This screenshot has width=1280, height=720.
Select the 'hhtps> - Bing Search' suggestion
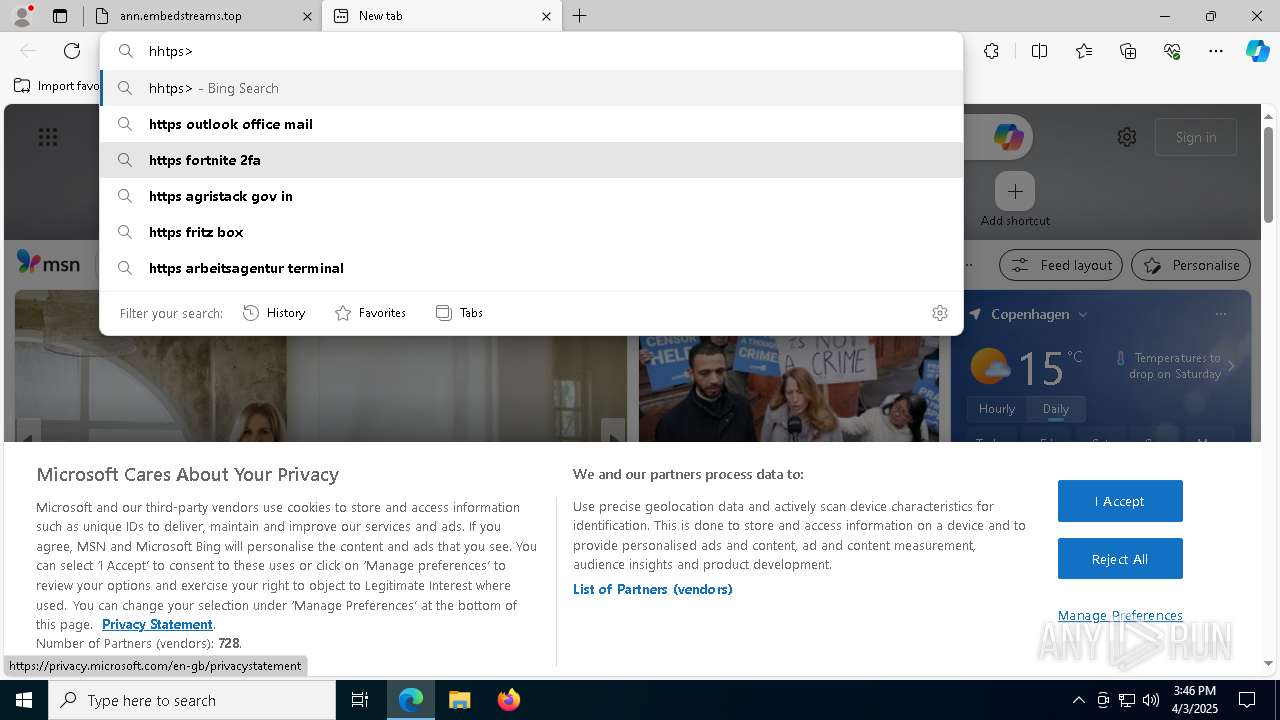531,88
